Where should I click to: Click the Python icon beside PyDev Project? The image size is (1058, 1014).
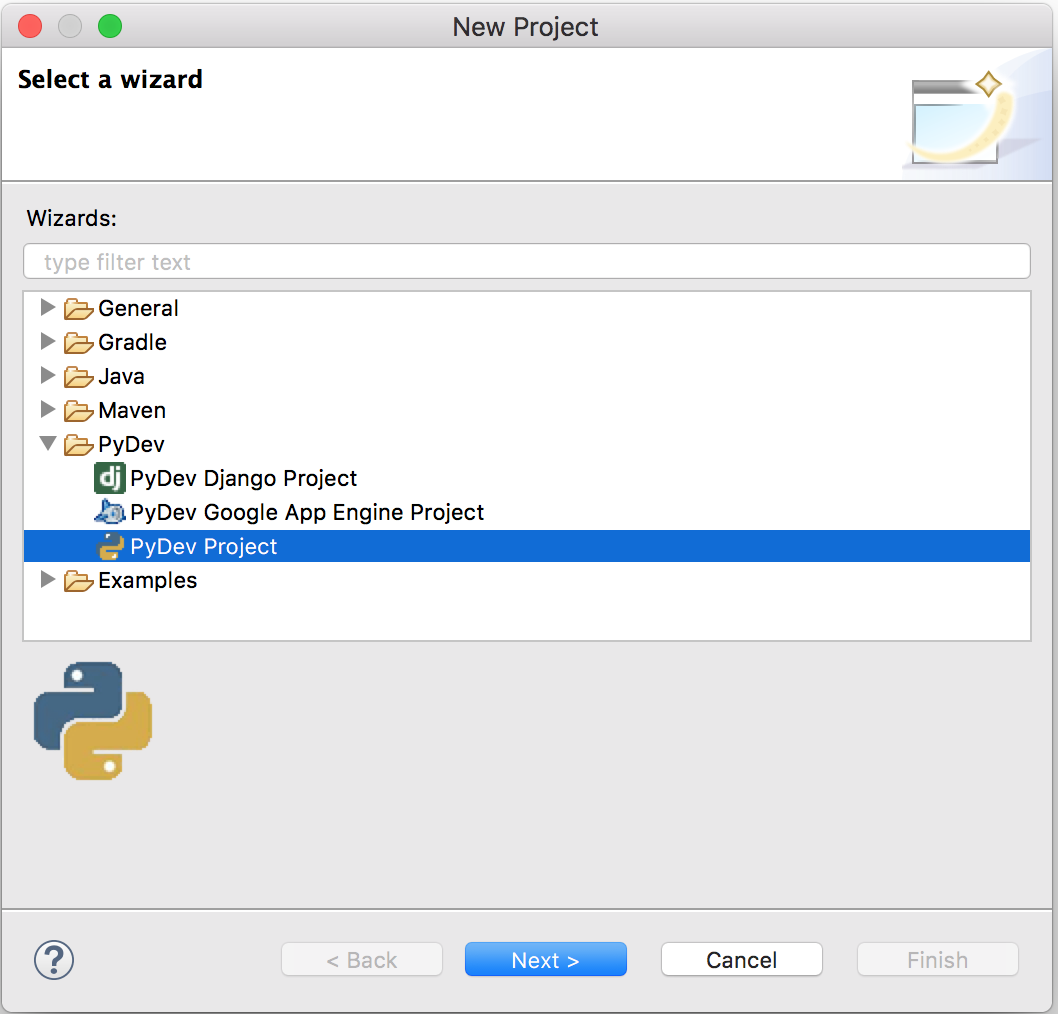point(111,546)
